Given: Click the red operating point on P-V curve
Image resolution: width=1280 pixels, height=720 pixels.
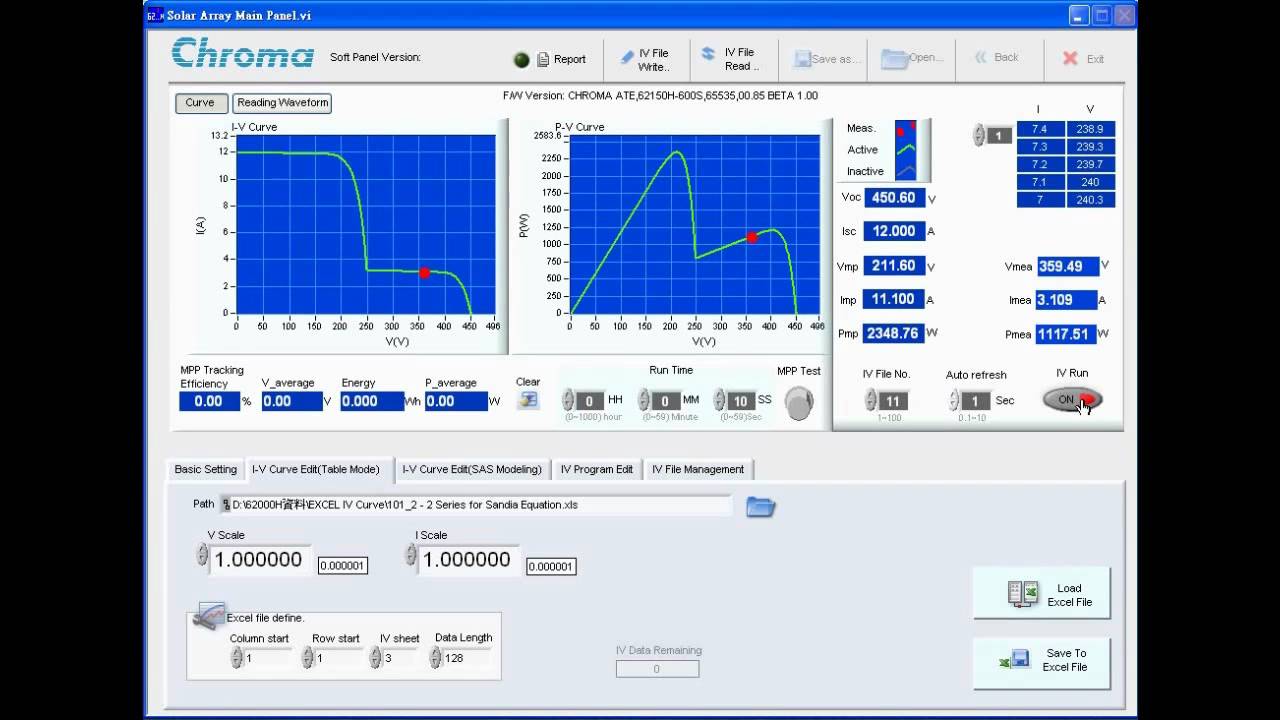Looking at the screenshot, I should tap(752, 238).
